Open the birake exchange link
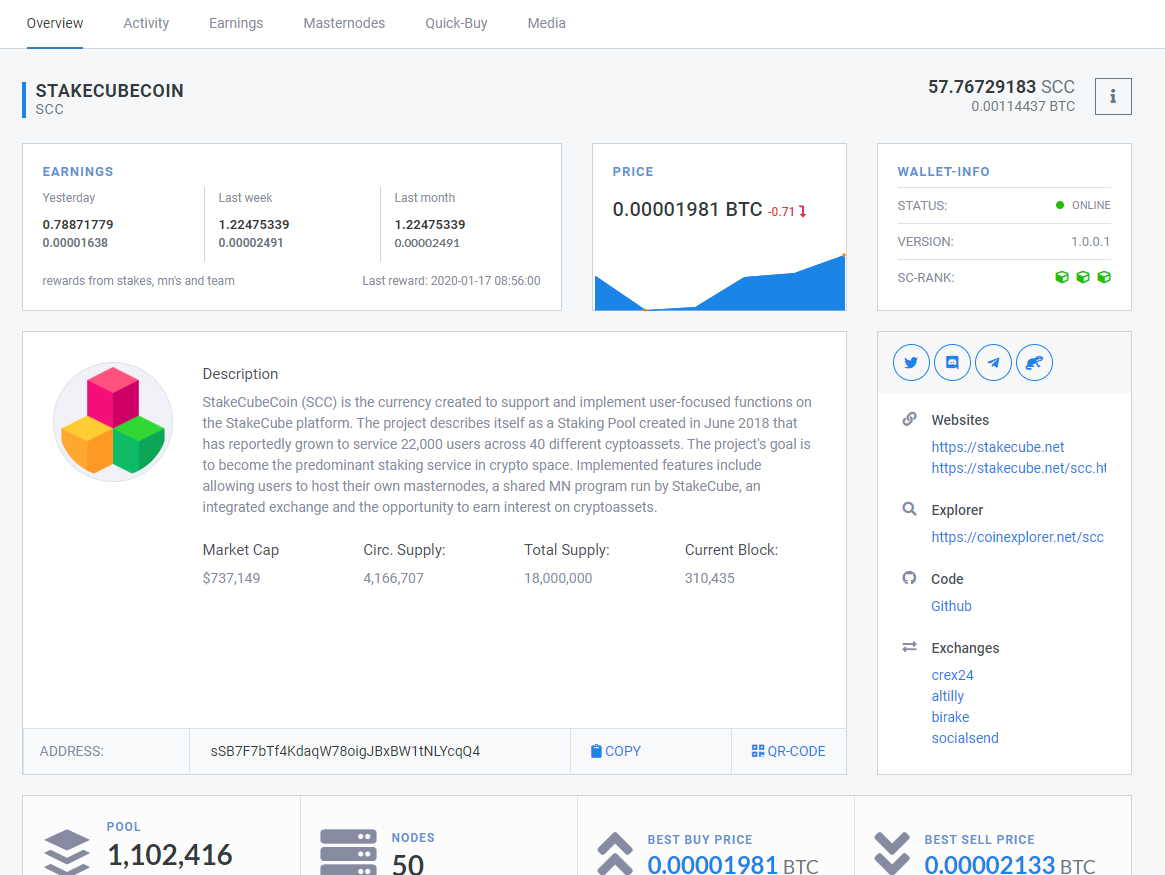This screenshot has width=1165, height=875. (950, 717)
